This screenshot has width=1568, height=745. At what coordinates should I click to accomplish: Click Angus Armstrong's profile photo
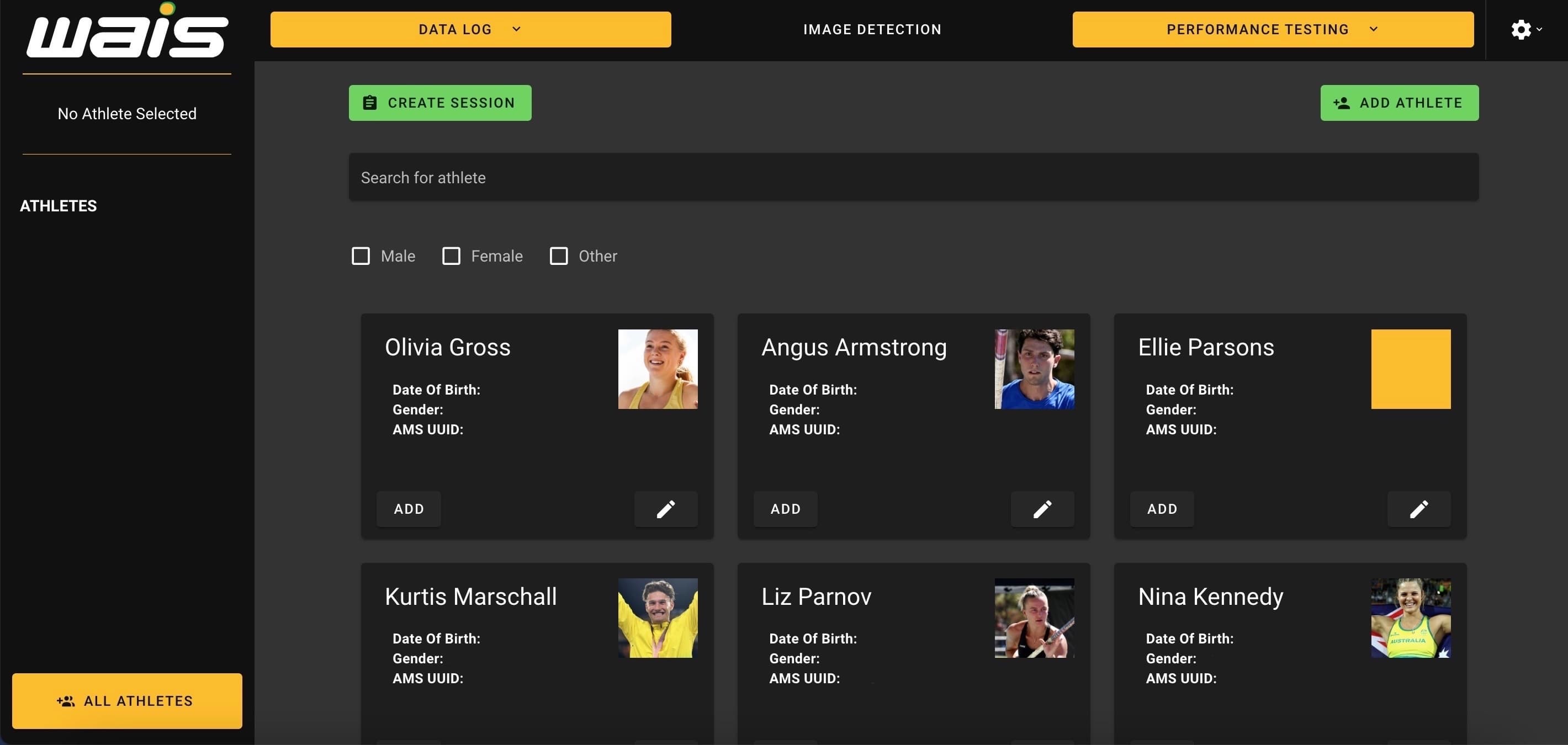(x=1034, y=369)
